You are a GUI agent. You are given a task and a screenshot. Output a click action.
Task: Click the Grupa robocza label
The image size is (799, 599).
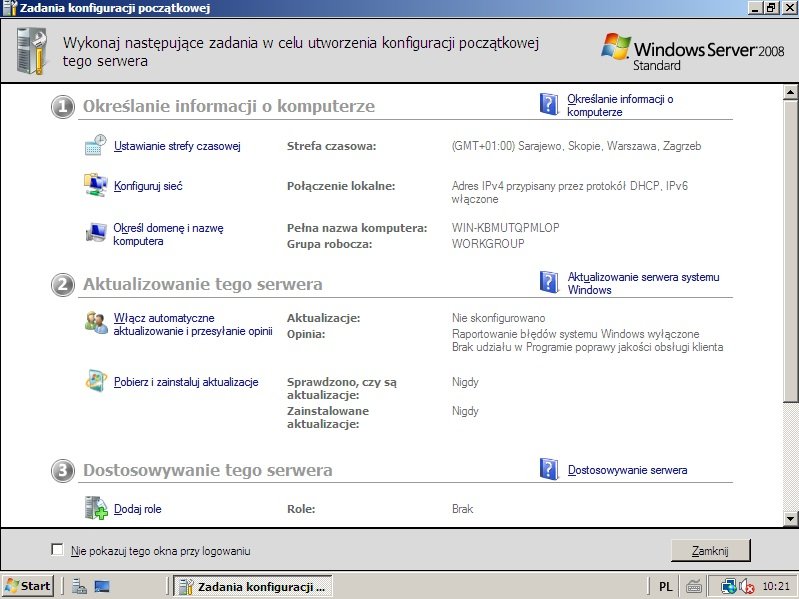[x=329, y=244]
